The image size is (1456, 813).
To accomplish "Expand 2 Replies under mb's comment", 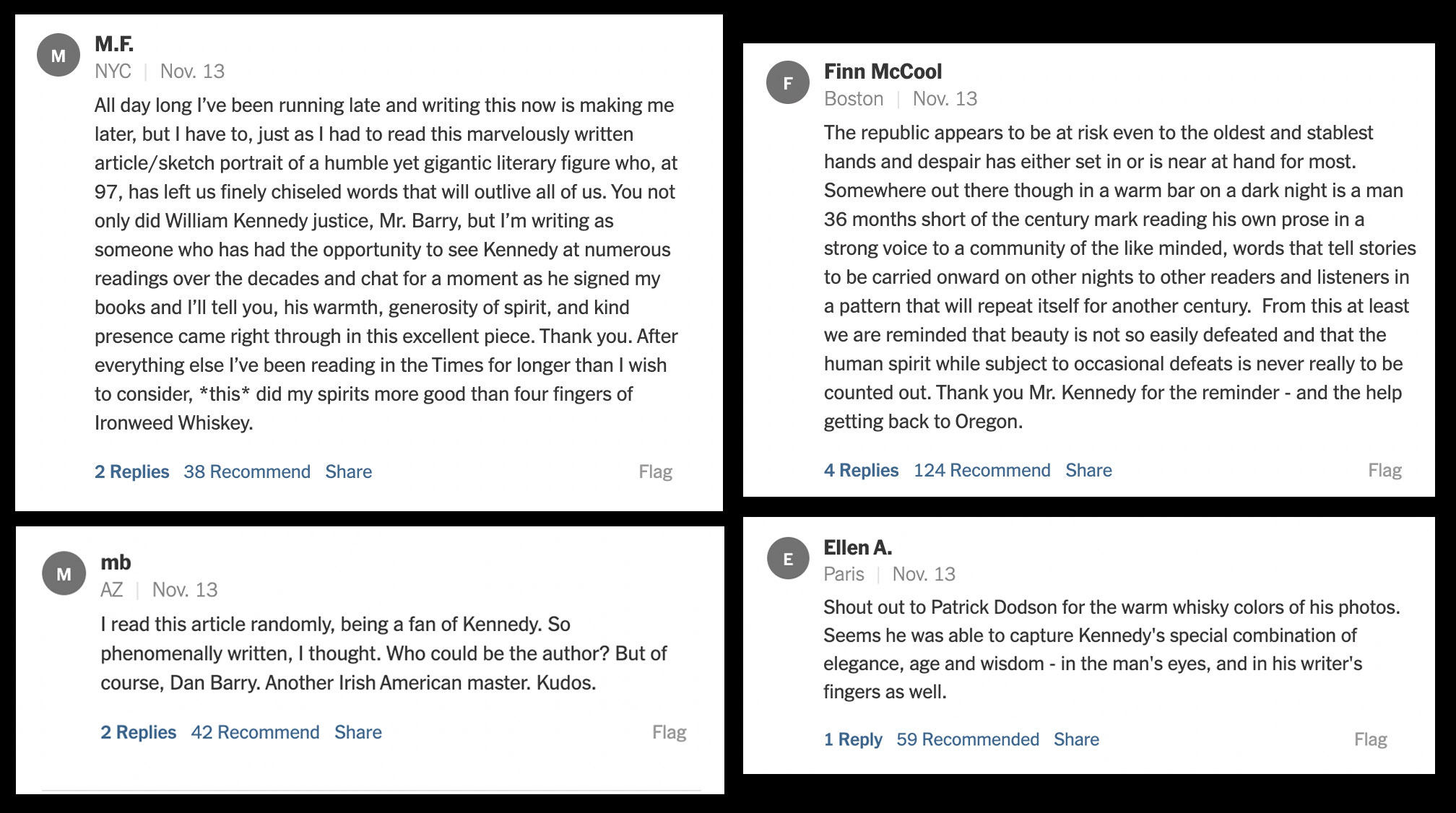I will (138, 732).
